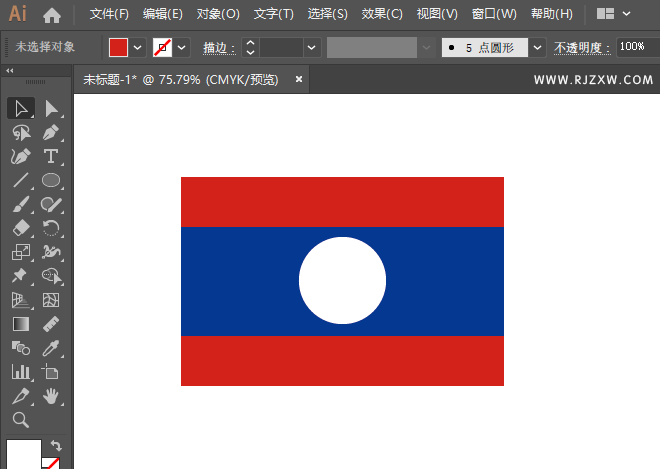This screenshot has width=660, height=469.
Task: Select the Pen tool
Action: 51,132
